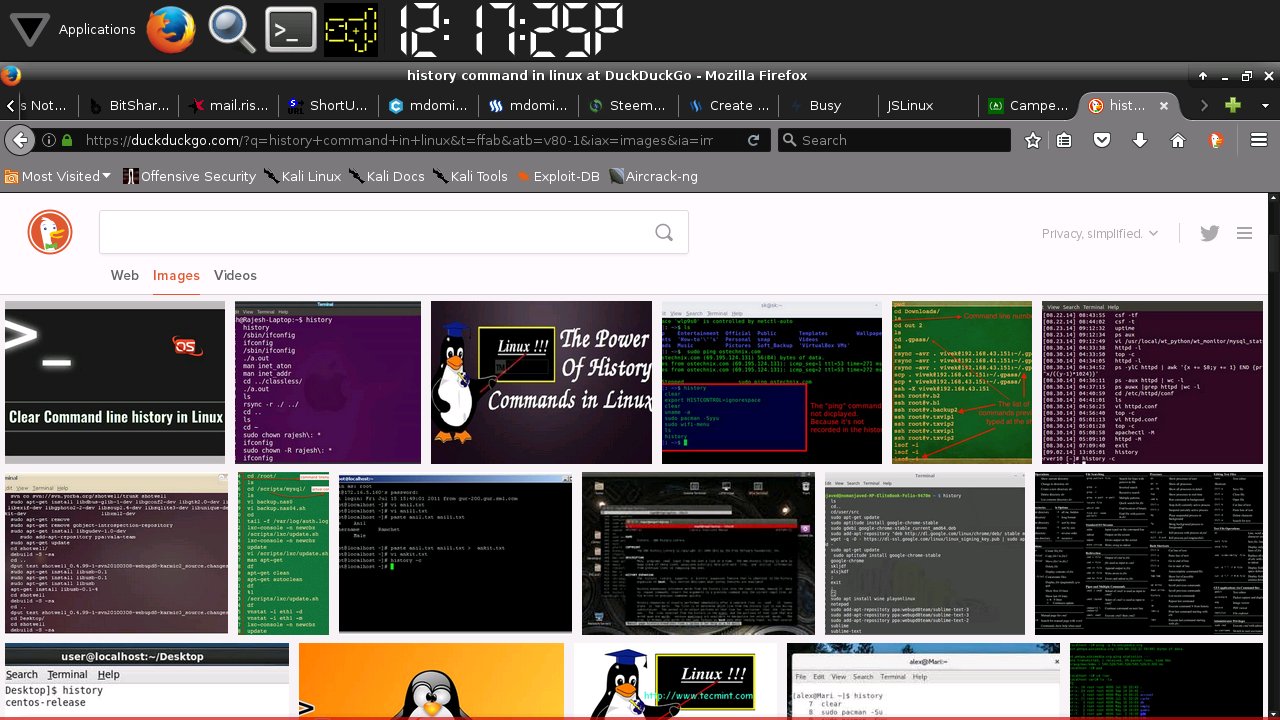
Task: Close the active DuckDuckGo tab
Action: [x=1164, y=105]
